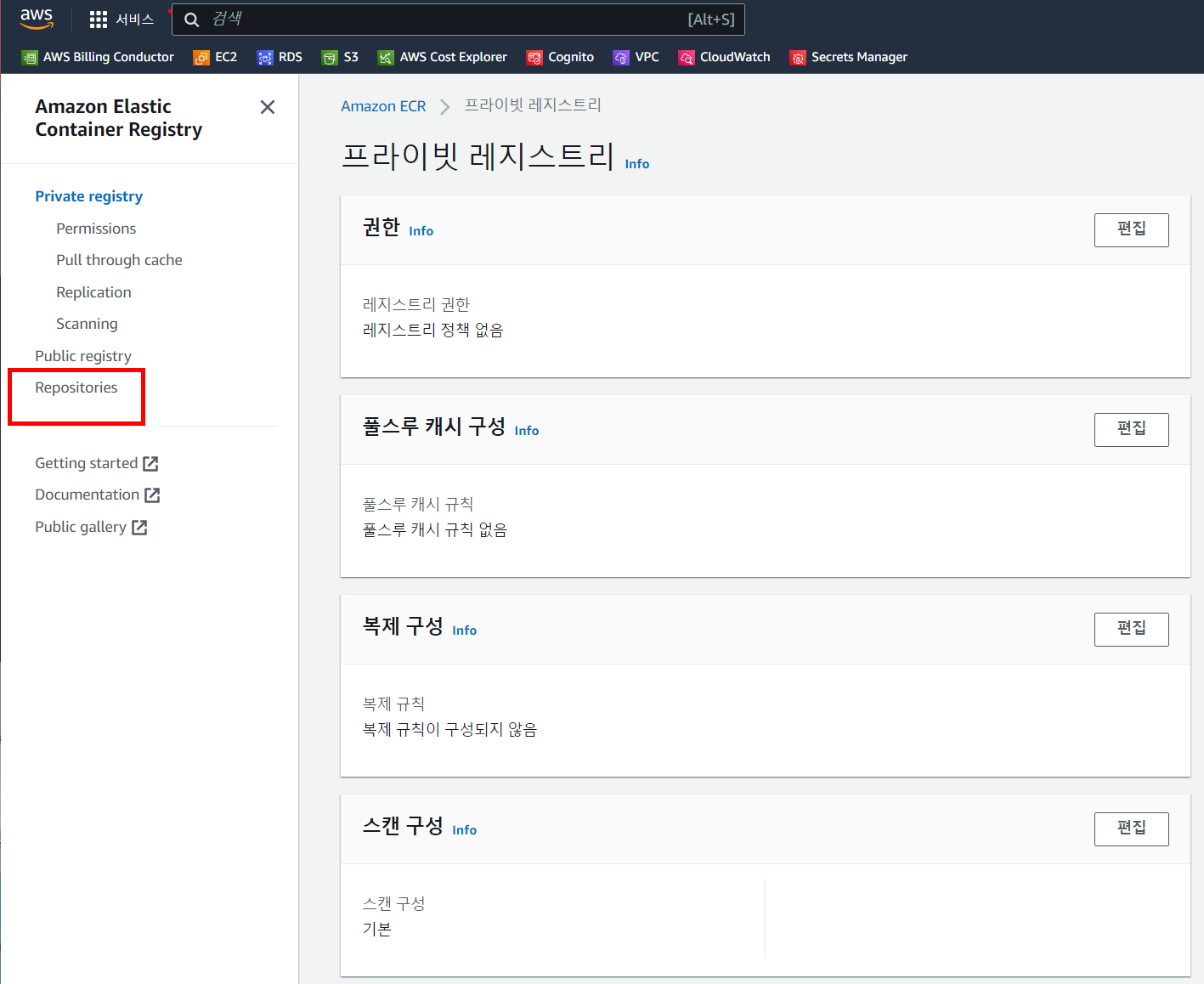1204x984 pixels.
Task: Open the Getting started link
Action: click(x=86, y=463)
